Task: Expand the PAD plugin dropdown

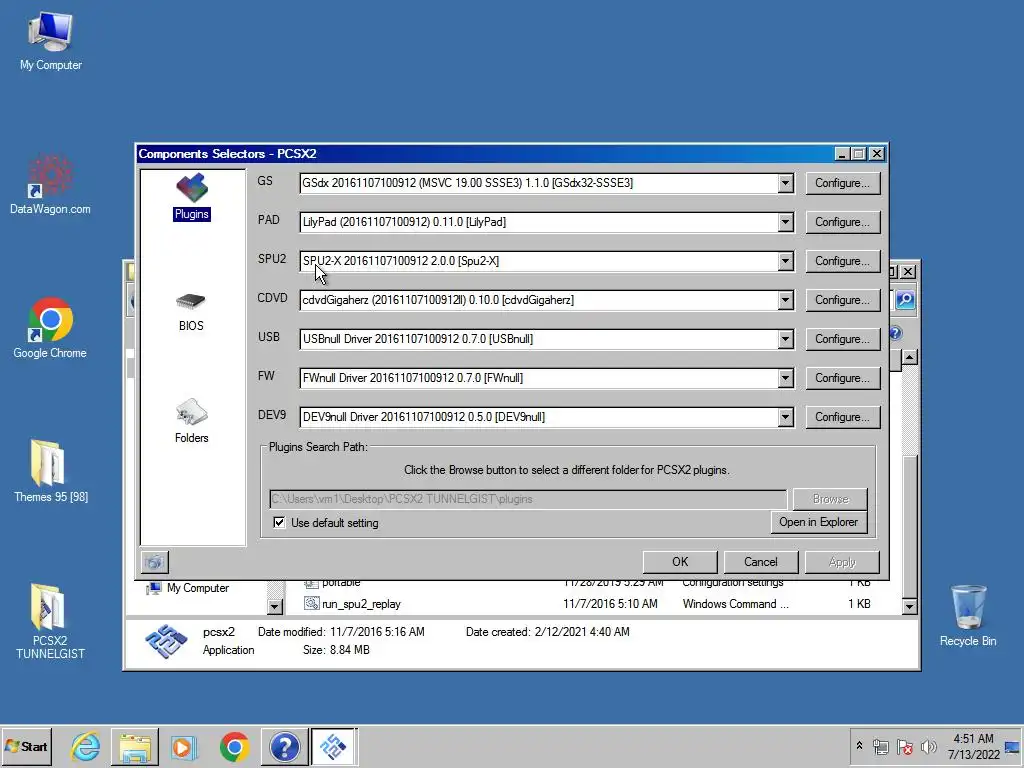Action: (786, 222)
